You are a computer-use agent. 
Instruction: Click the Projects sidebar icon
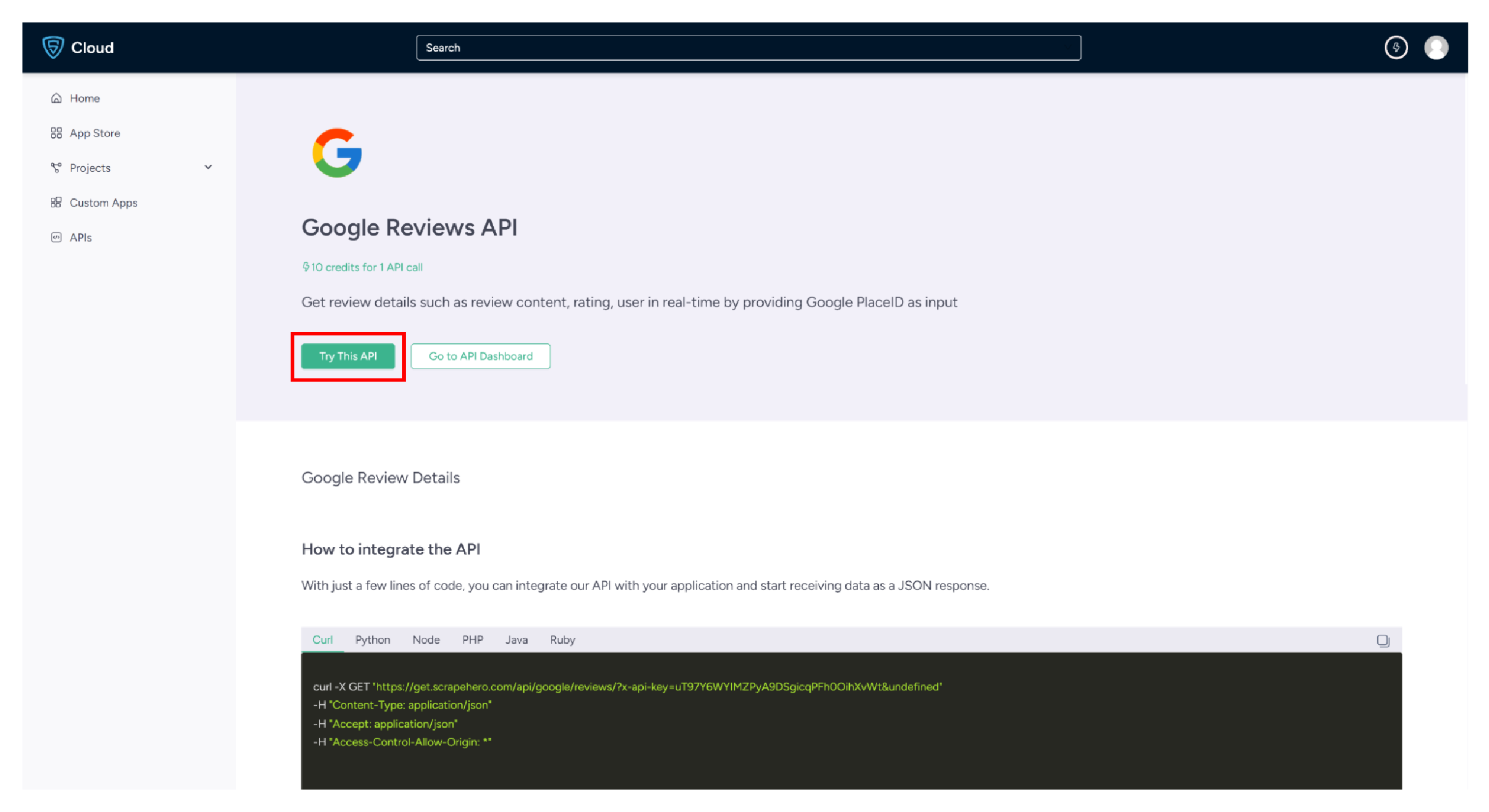55,167
